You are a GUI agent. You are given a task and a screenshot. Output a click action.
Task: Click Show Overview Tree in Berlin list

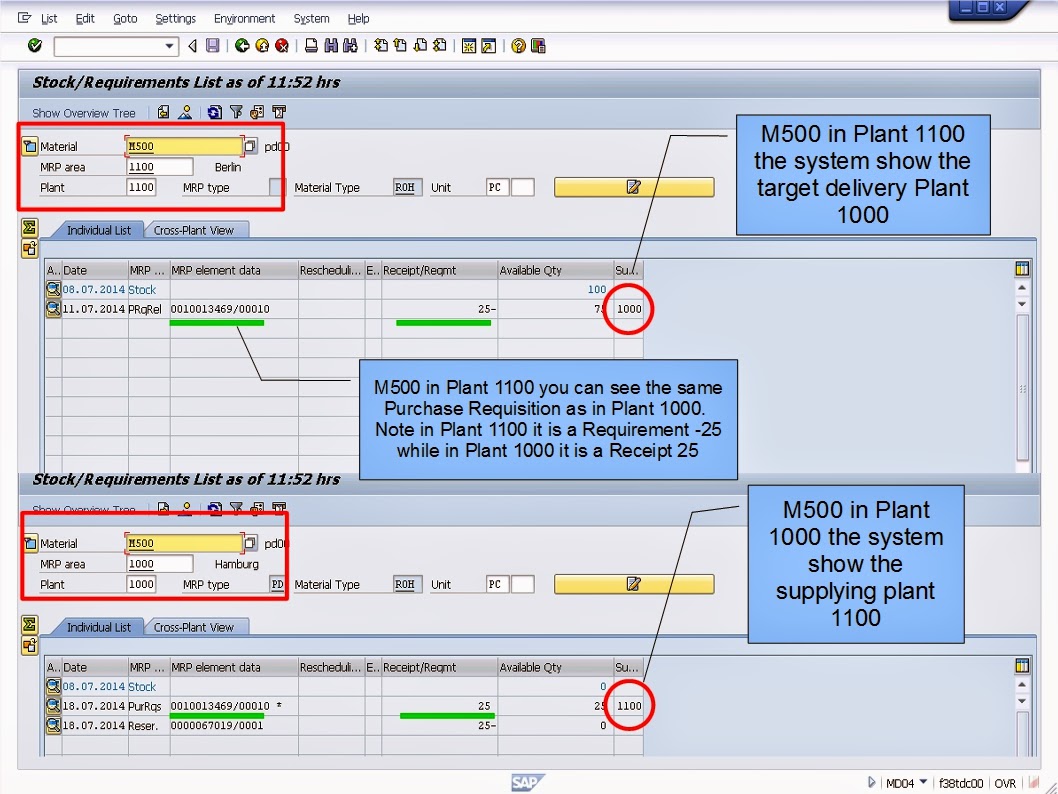84,113
